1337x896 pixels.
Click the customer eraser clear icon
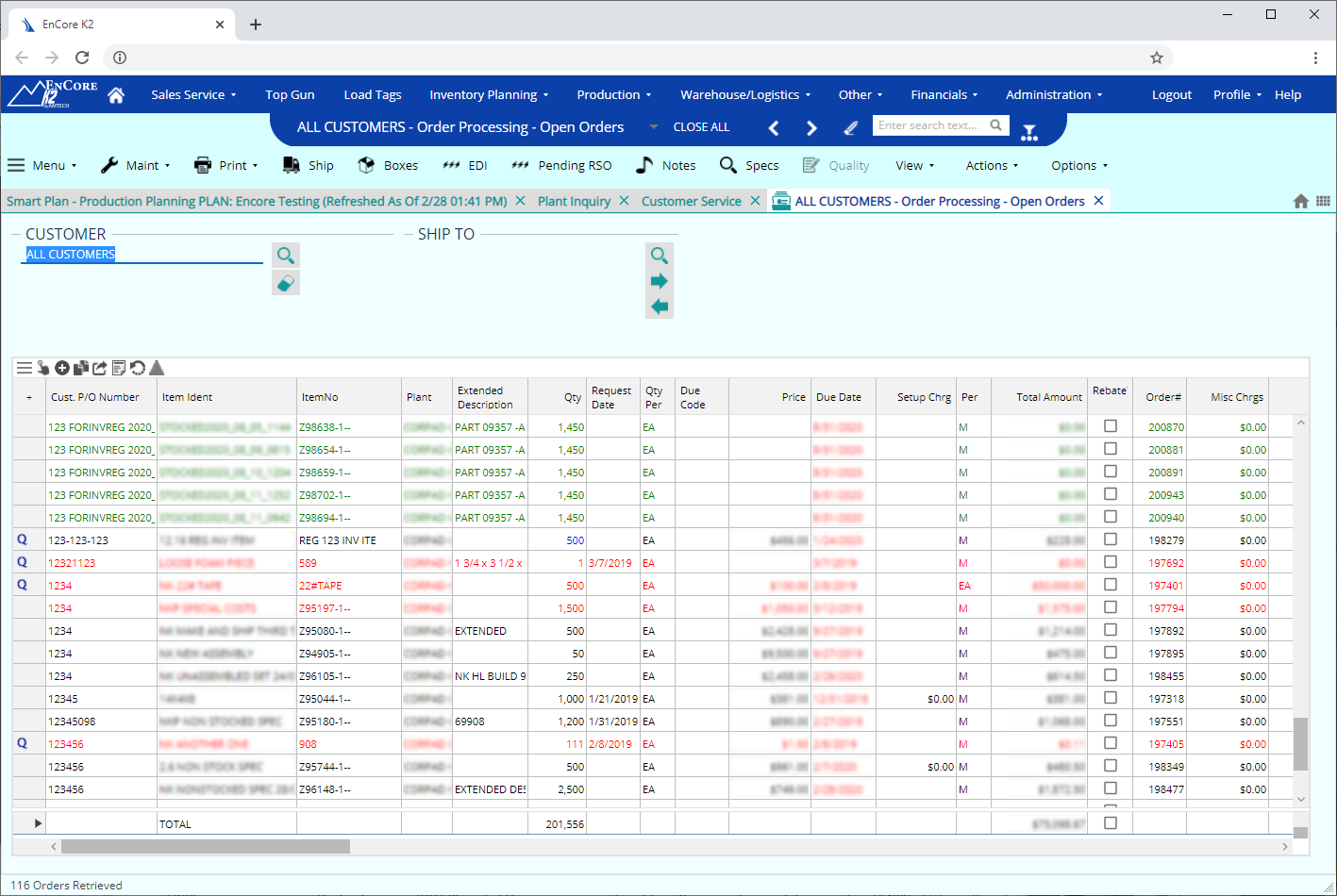pos(285,283)
